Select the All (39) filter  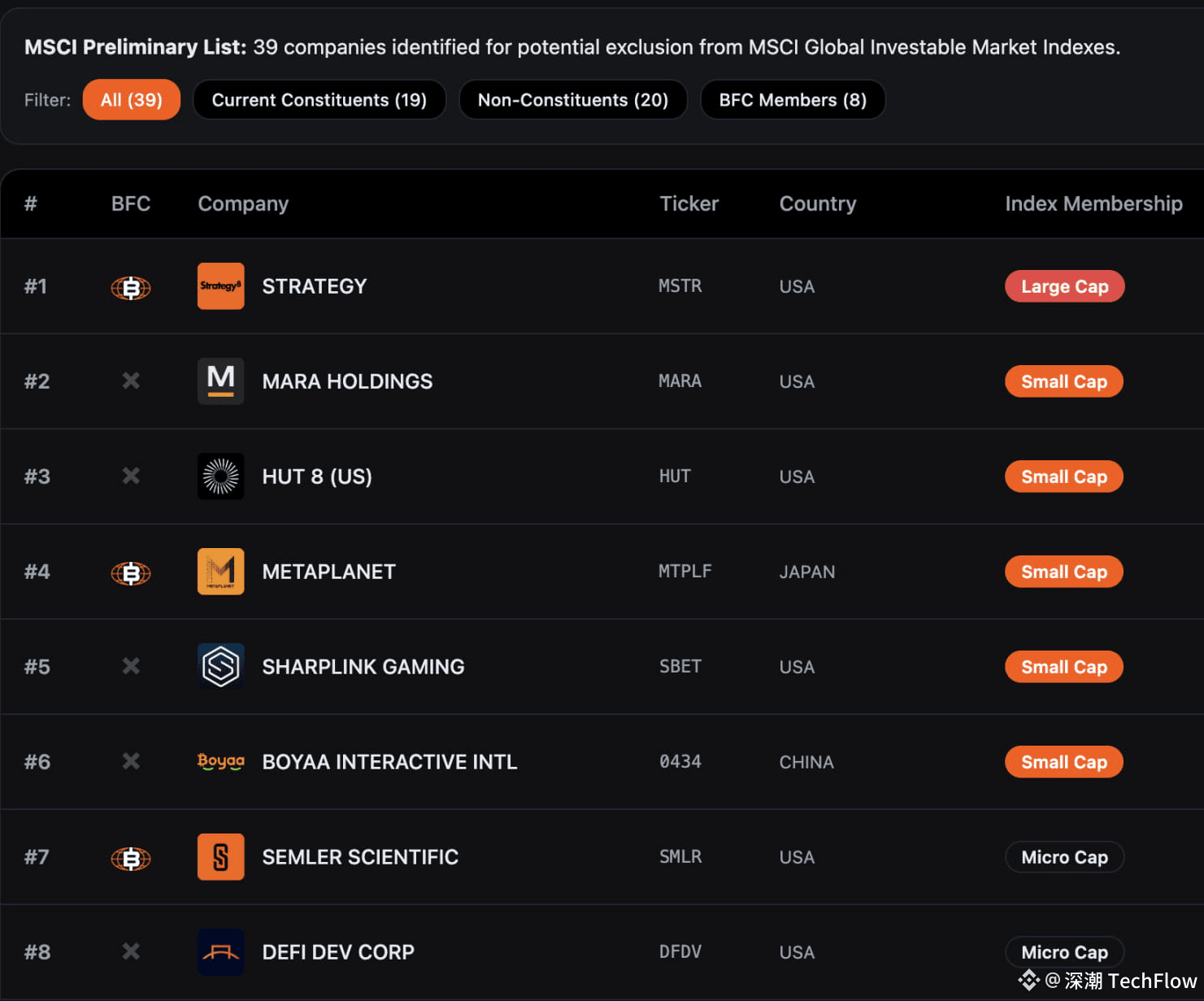[x=132, y=100]
